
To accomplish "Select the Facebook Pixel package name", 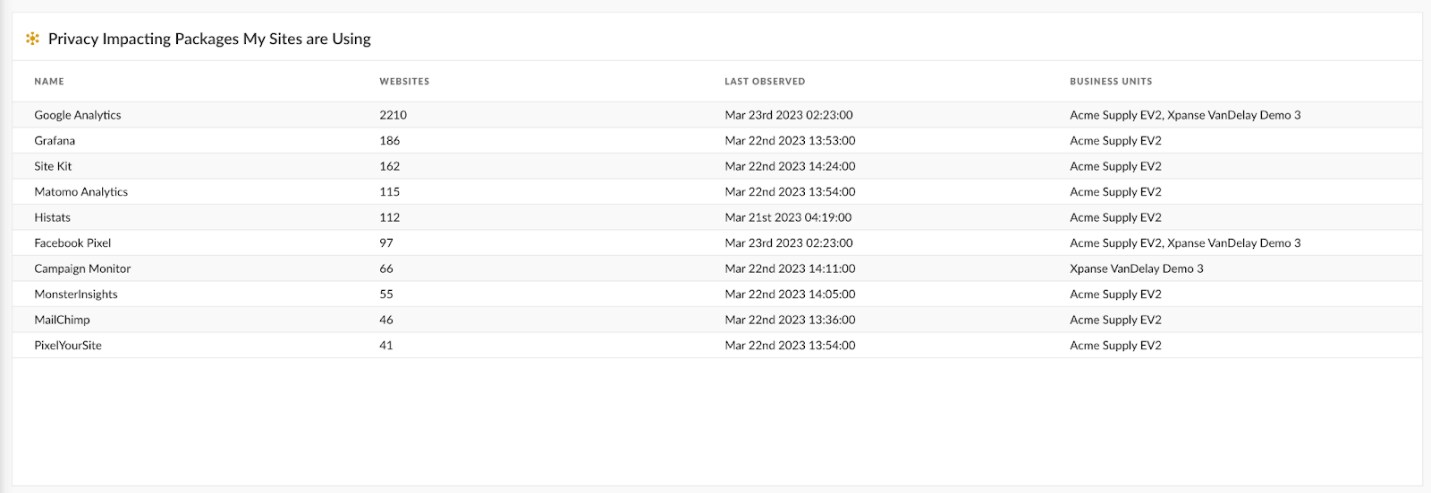I will [73, 243].
